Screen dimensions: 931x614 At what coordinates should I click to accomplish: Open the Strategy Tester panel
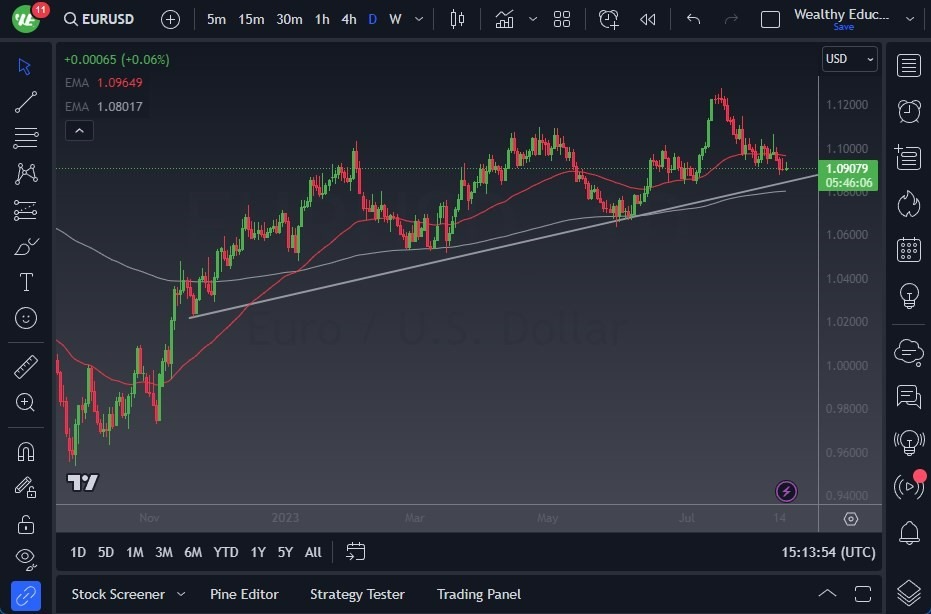click(357, 593)
